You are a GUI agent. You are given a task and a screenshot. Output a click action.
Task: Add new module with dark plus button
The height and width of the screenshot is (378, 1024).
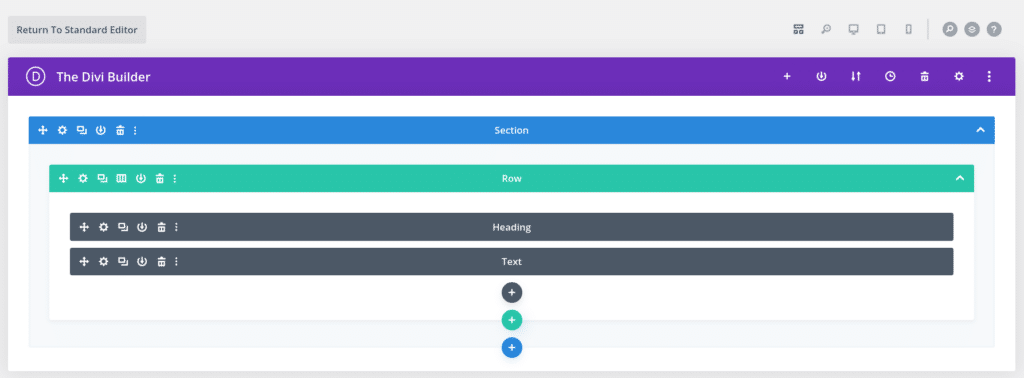[x=512, y=293]
